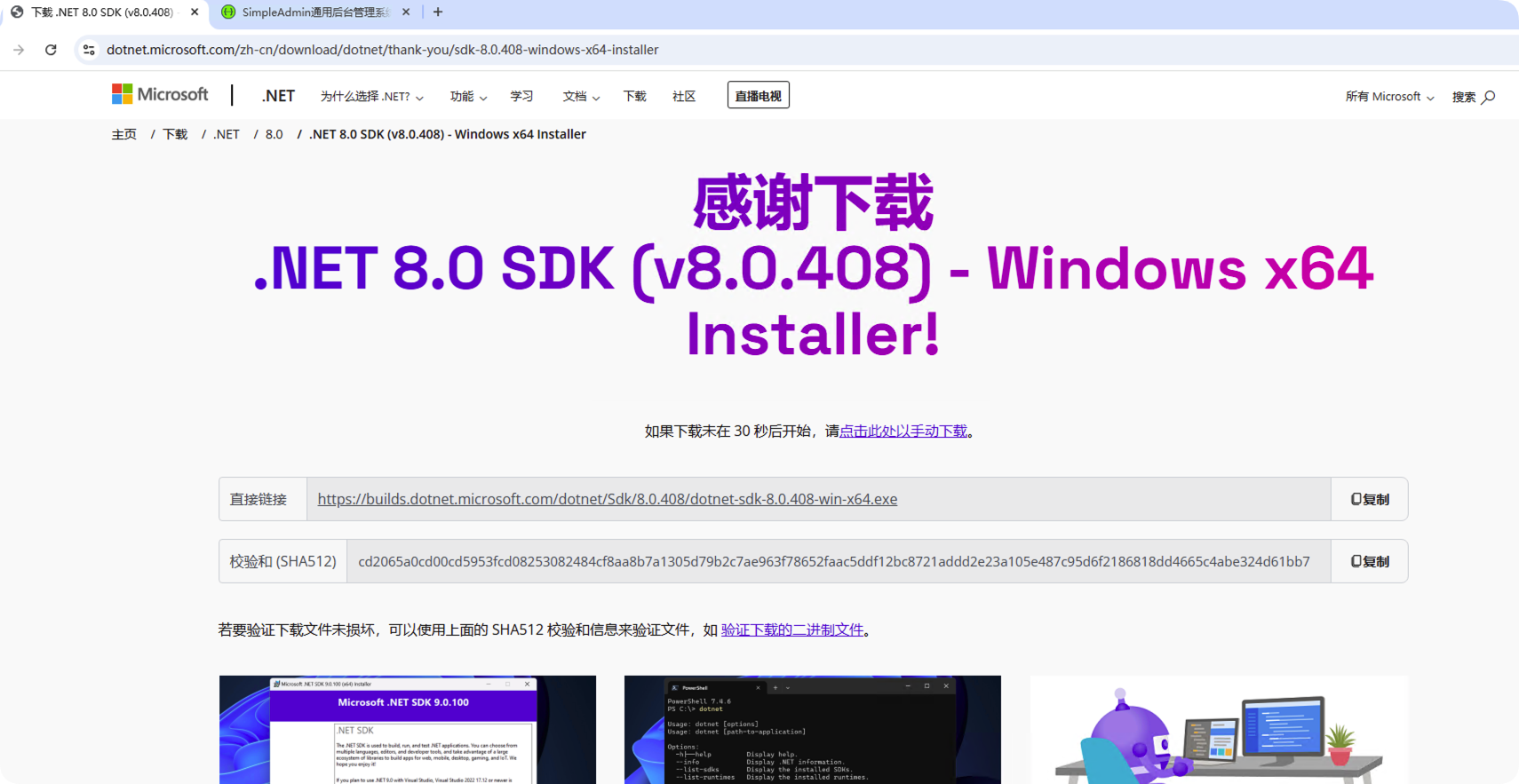This screenshot has width=1519, height=784.
Task: Close the SimpleAdmin tab
Action: [x=406, y=12]
